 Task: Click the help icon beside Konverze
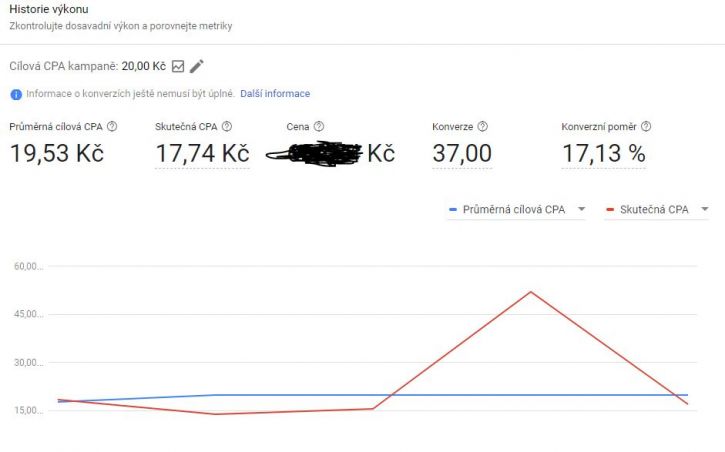tap(482, 127)
